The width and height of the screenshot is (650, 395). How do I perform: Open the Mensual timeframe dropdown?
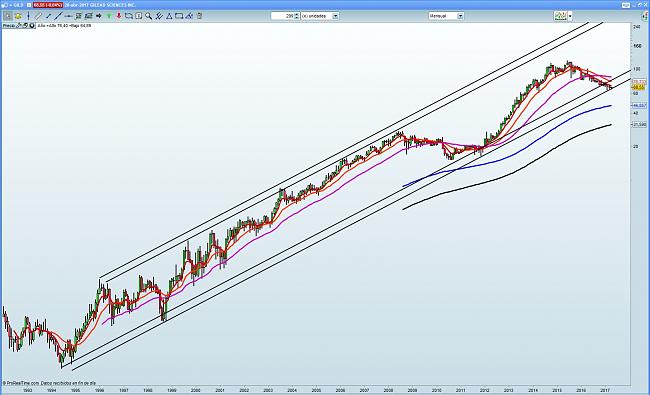point(446,16)
